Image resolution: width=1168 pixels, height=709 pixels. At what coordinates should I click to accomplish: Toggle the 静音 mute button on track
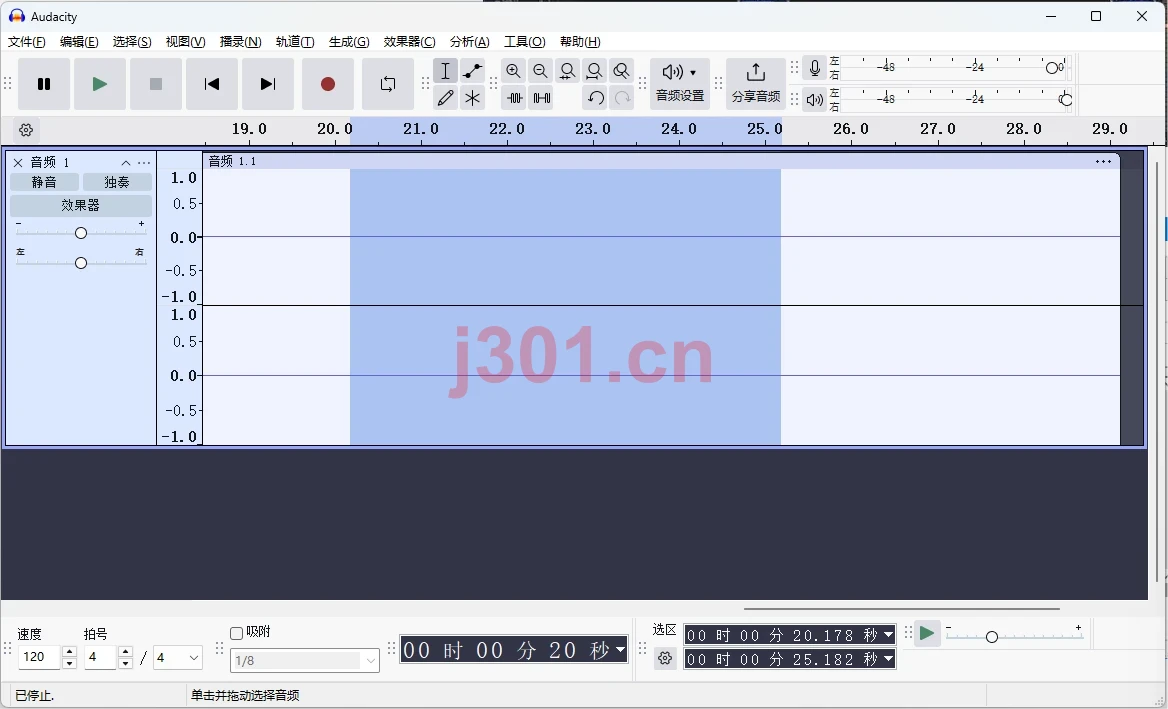tap(44, 182)
